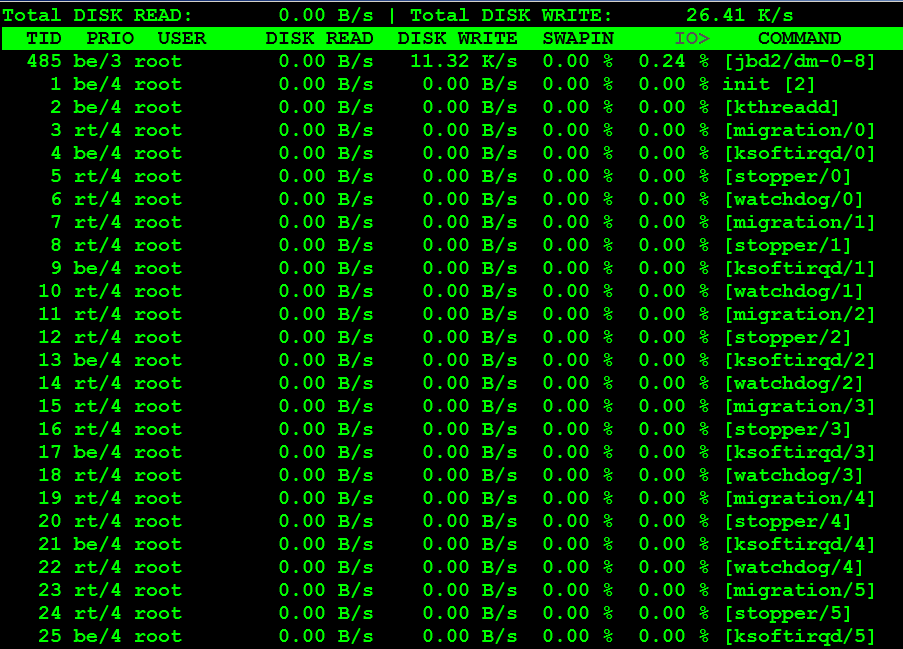The width and height of the screenshot is (903, 649).
Task: Click the be/3 priority value
Action: 97,61
